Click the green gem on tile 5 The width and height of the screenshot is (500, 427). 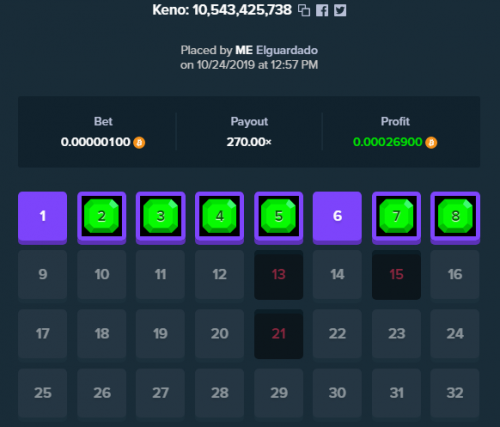[x=279, y=216]
